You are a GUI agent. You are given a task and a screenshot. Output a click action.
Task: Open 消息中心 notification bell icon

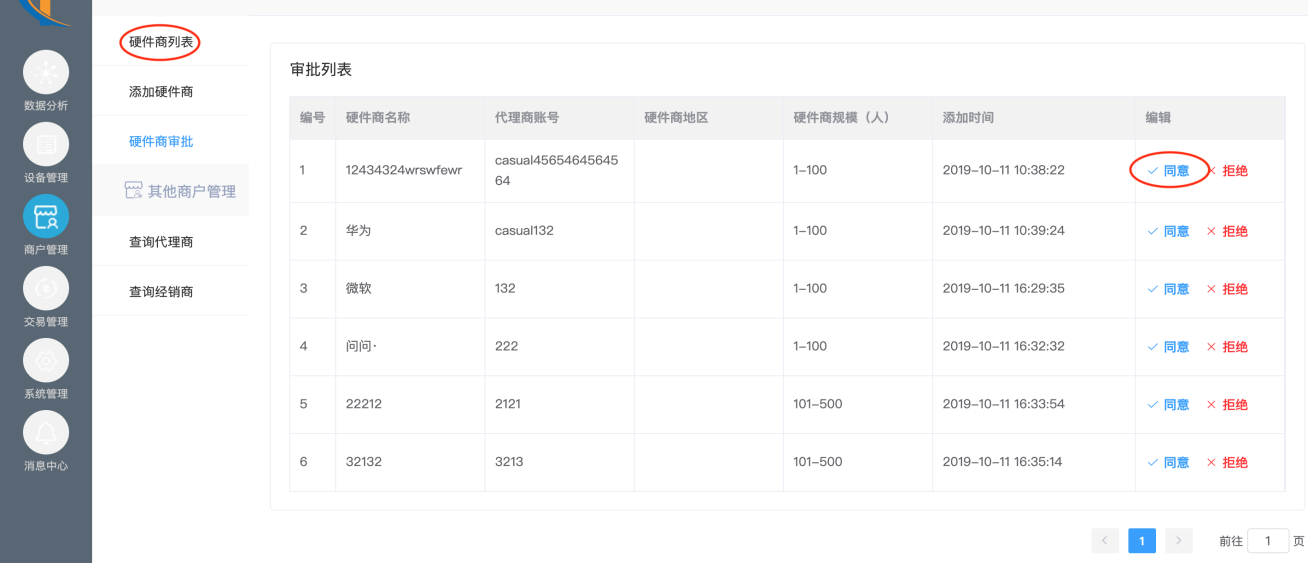(x=46, y=433)
